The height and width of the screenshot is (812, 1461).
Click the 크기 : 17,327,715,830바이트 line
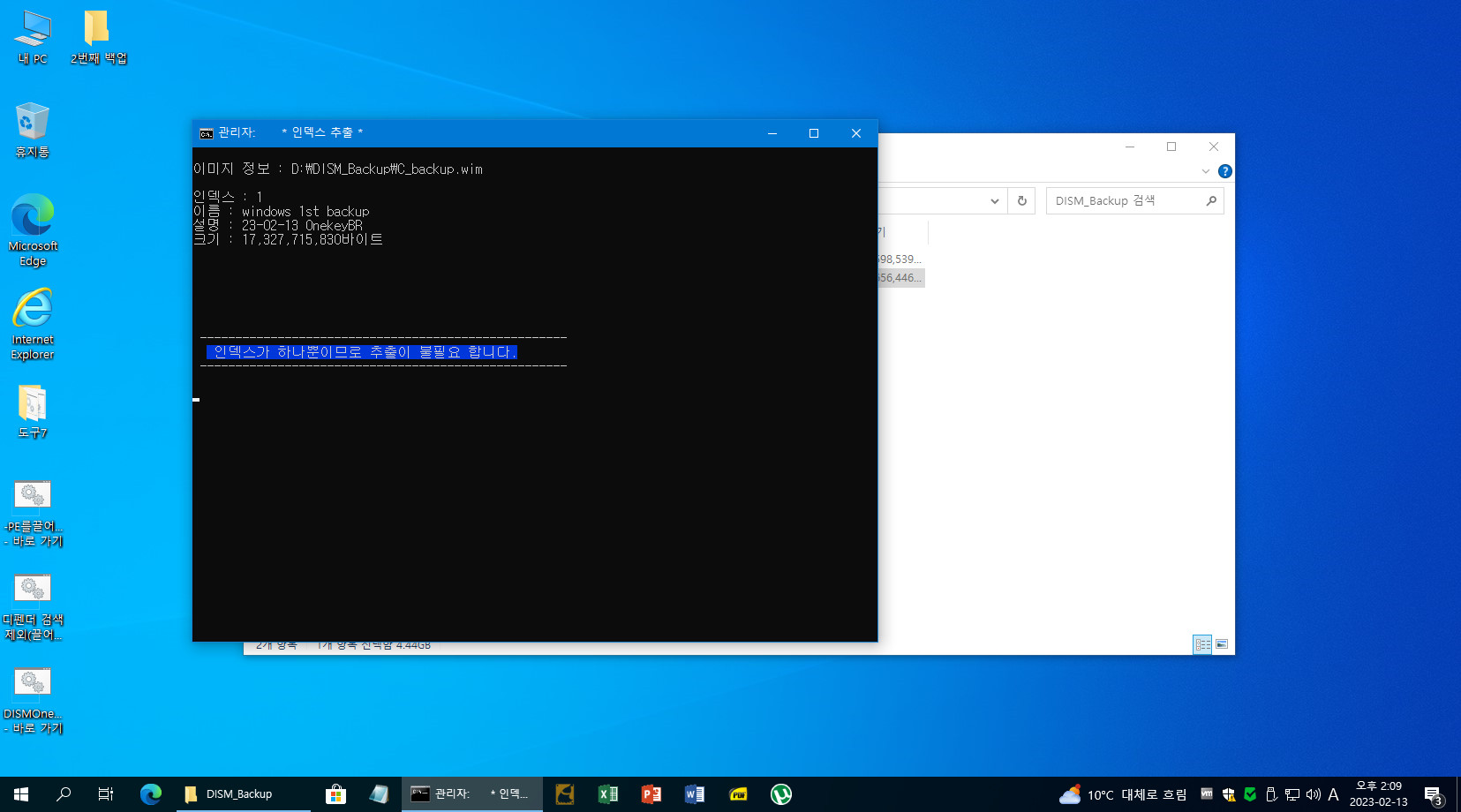coord(289,240)
